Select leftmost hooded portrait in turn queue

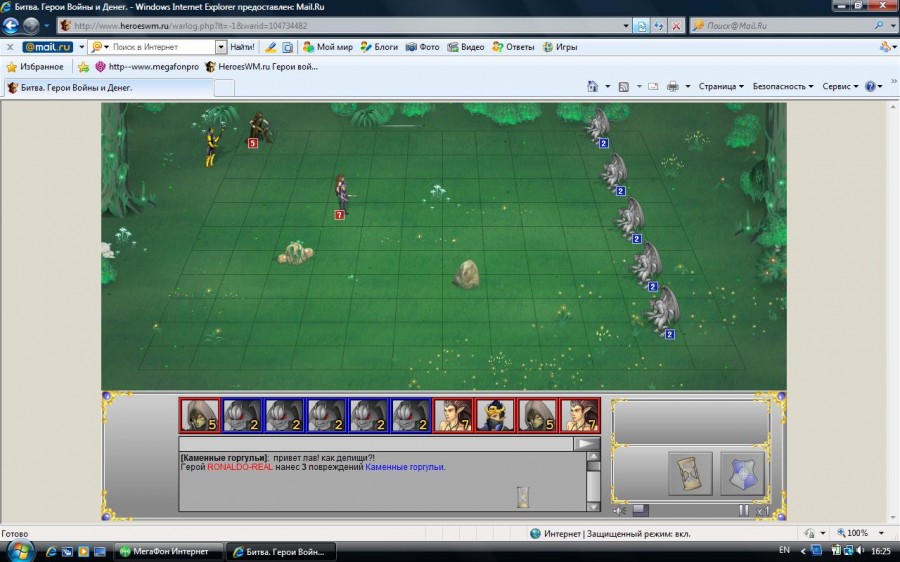pos(199,416)
